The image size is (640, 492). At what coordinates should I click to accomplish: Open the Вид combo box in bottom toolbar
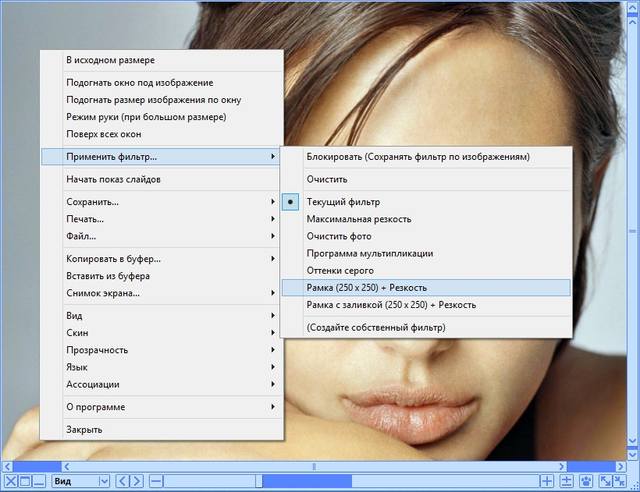(79, 481)
